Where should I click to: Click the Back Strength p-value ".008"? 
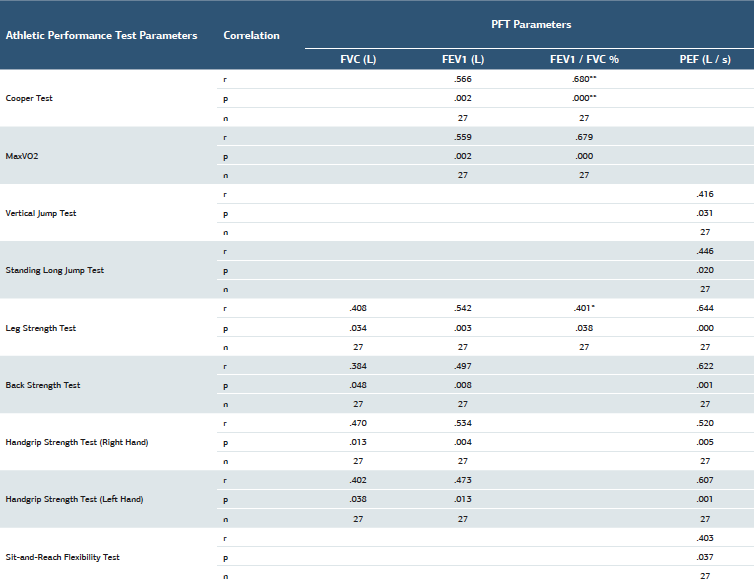coord(463,385)
